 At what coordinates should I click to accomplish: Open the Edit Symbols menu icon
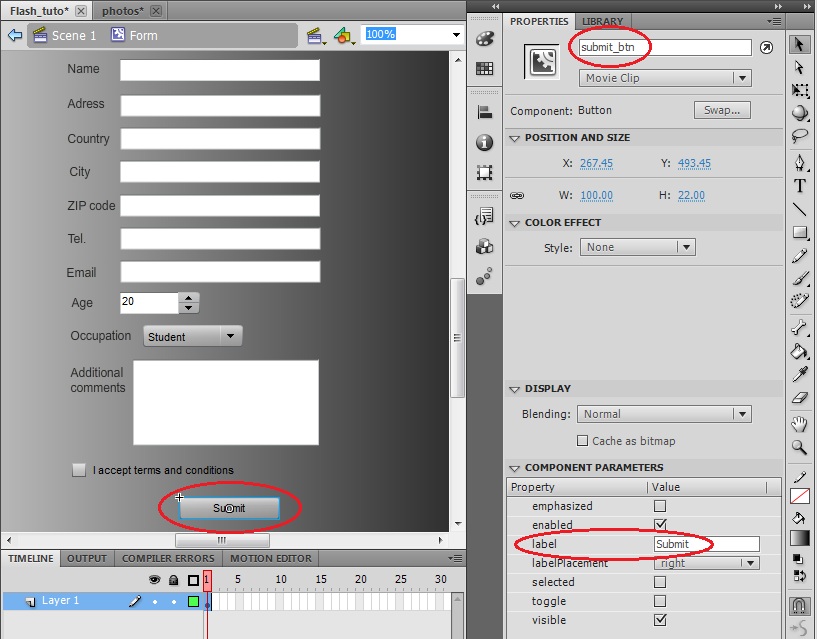(x=344, y=36)
